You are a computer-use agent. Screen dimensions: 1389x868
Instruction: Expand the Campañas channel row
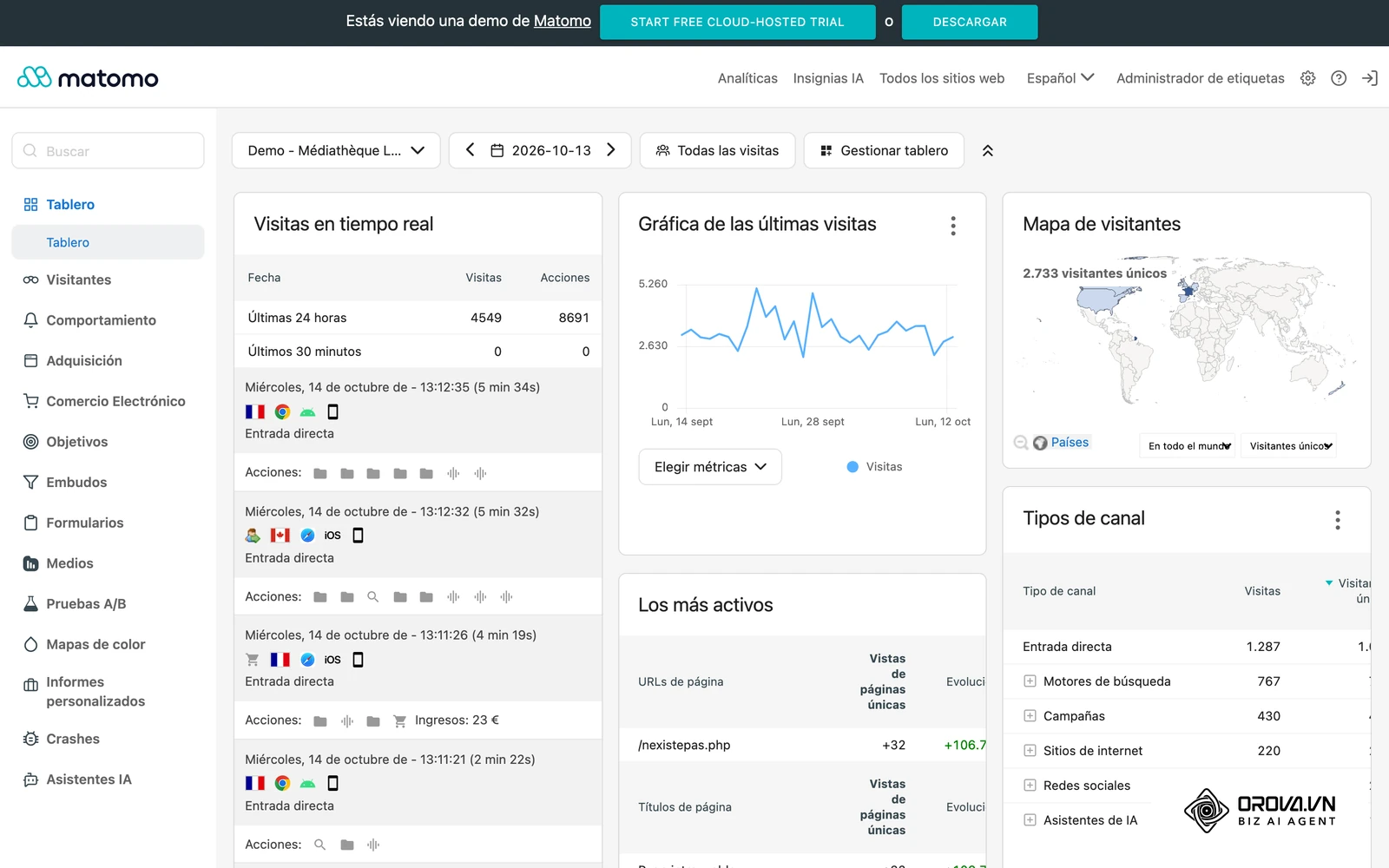[x=1030, y=716]
